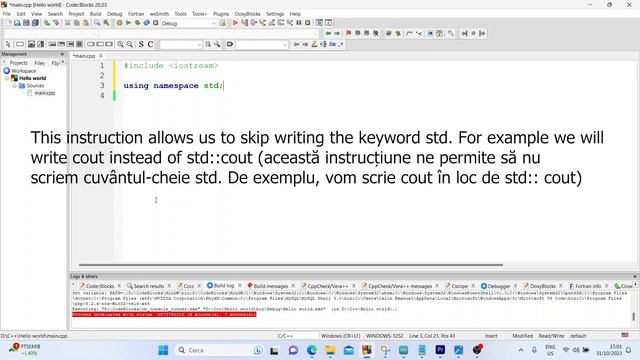
Task: Open the Settings menu
Action: 275,14
